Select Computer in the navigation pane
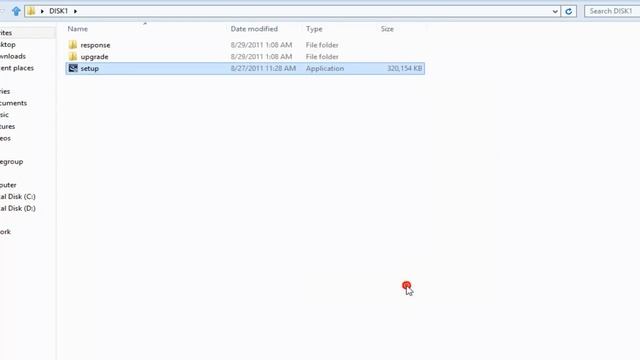Viewport: 640px width, 360px height. [8, 185]
